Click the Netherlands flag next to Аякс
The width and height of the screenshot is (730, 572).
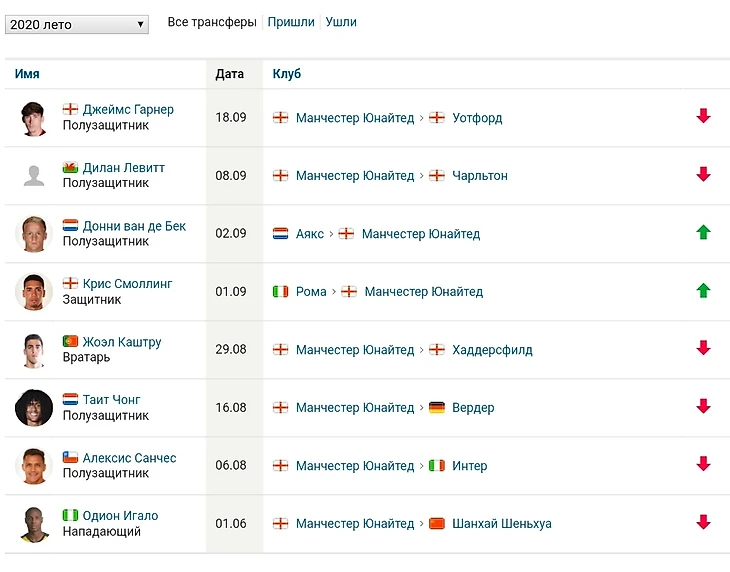[x=281, y=234]
